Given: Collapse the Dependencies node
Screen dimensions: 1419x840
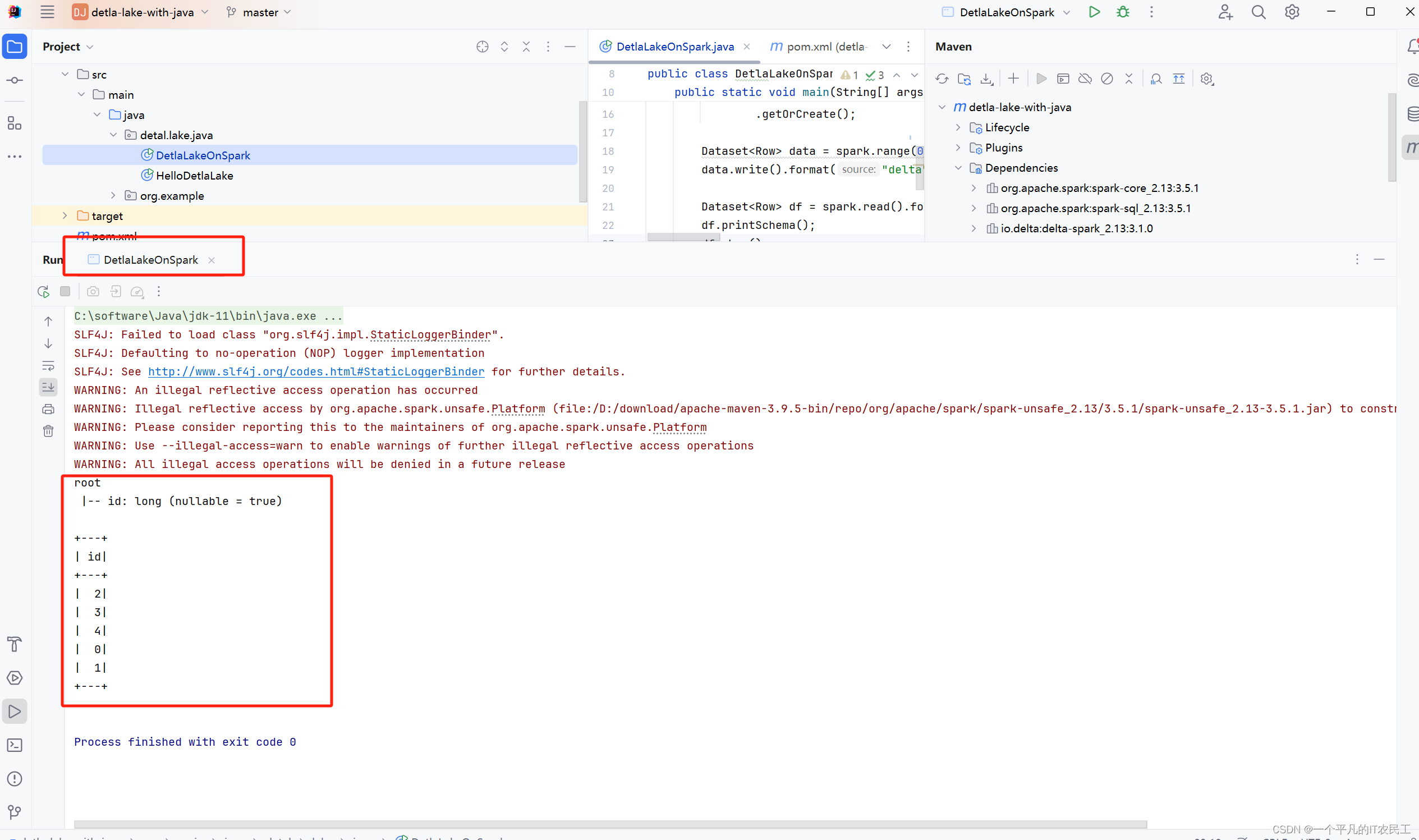Looking at the screenshot, I should pyautogui.click(x=958, y=168).
